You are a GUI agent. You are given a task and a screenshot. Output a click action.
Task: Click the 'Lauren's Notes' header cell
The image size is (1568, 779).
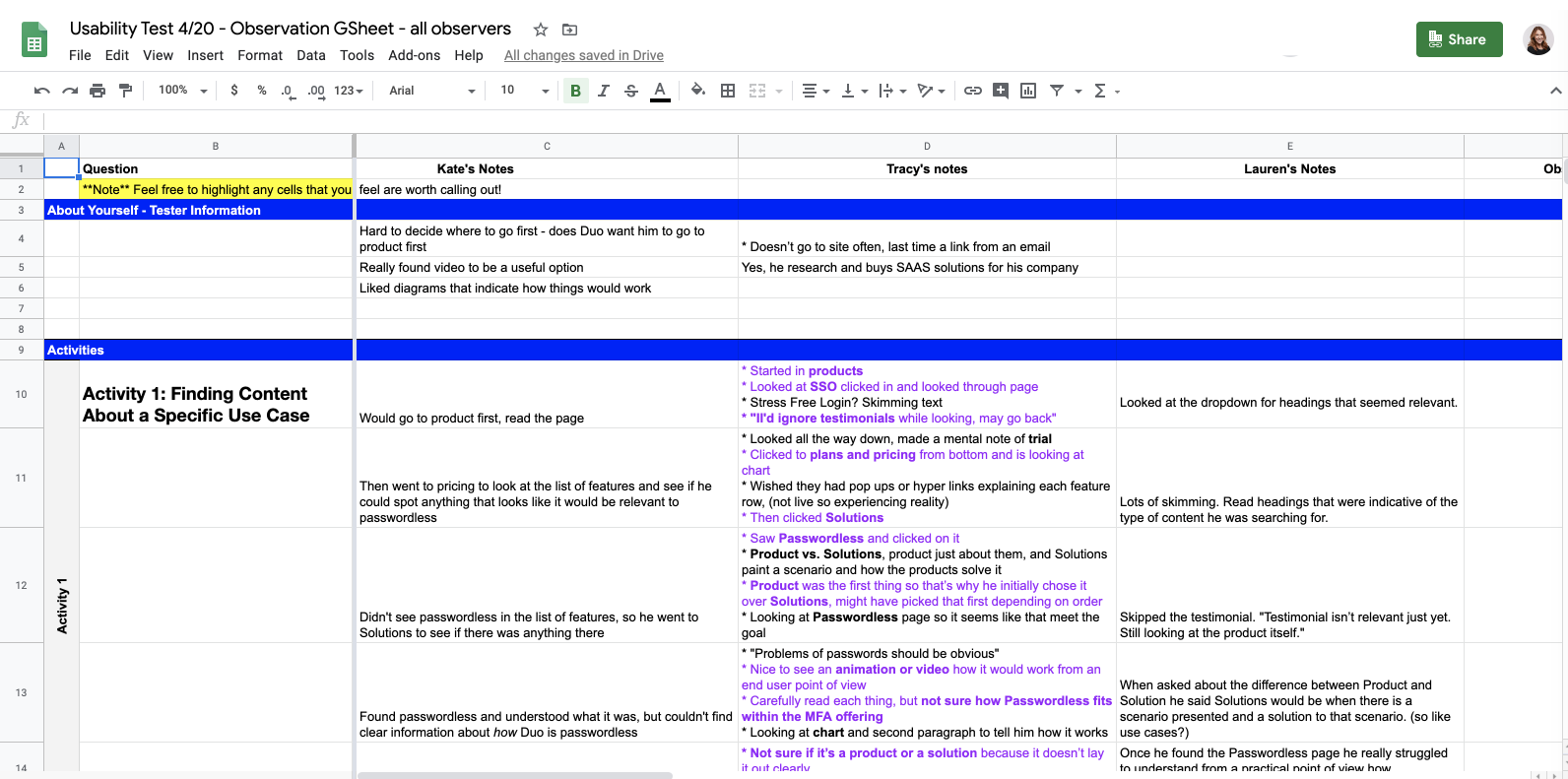(1290, 168)
